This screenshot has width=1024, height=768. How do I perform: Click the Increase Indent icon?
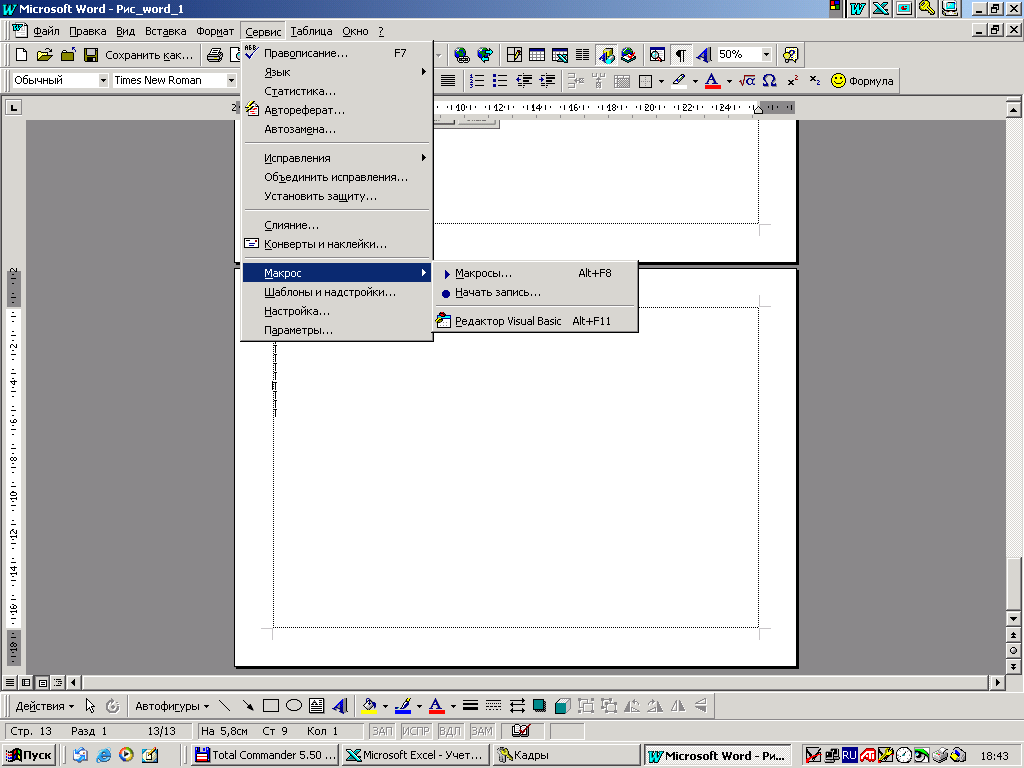tap(547, 80)
